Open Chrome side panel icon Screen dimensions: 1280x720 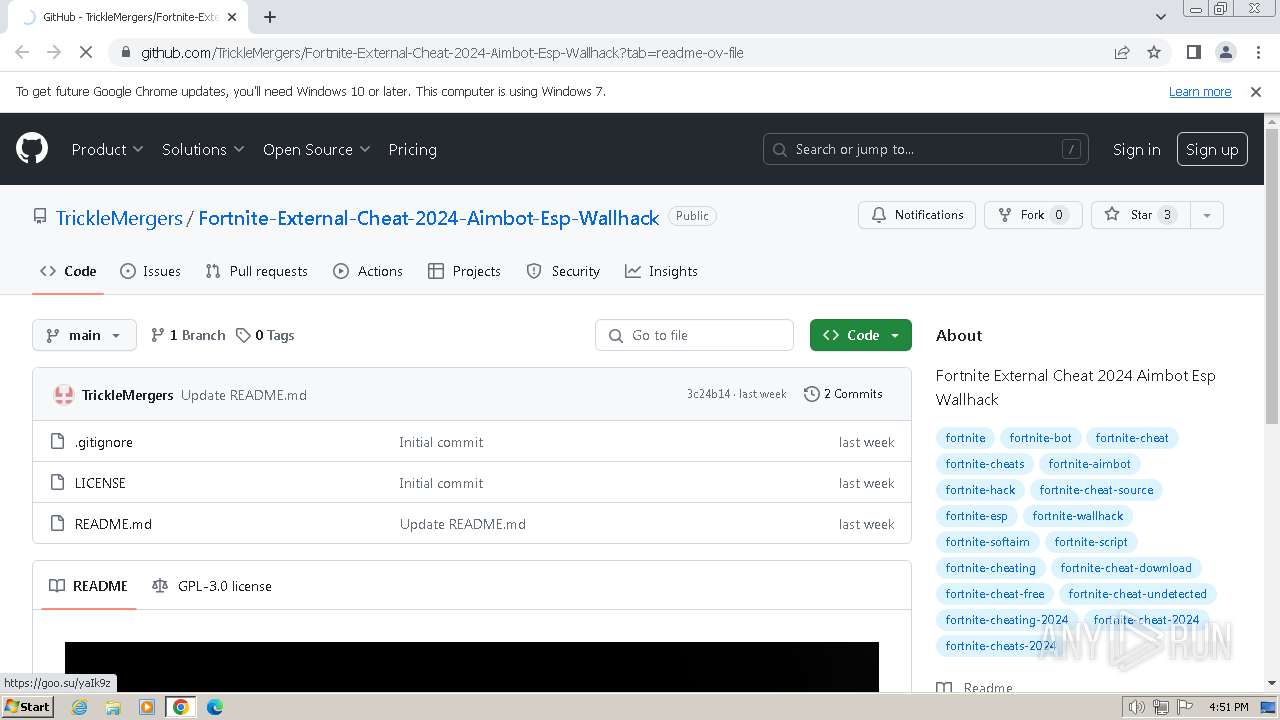(1193, 52)
